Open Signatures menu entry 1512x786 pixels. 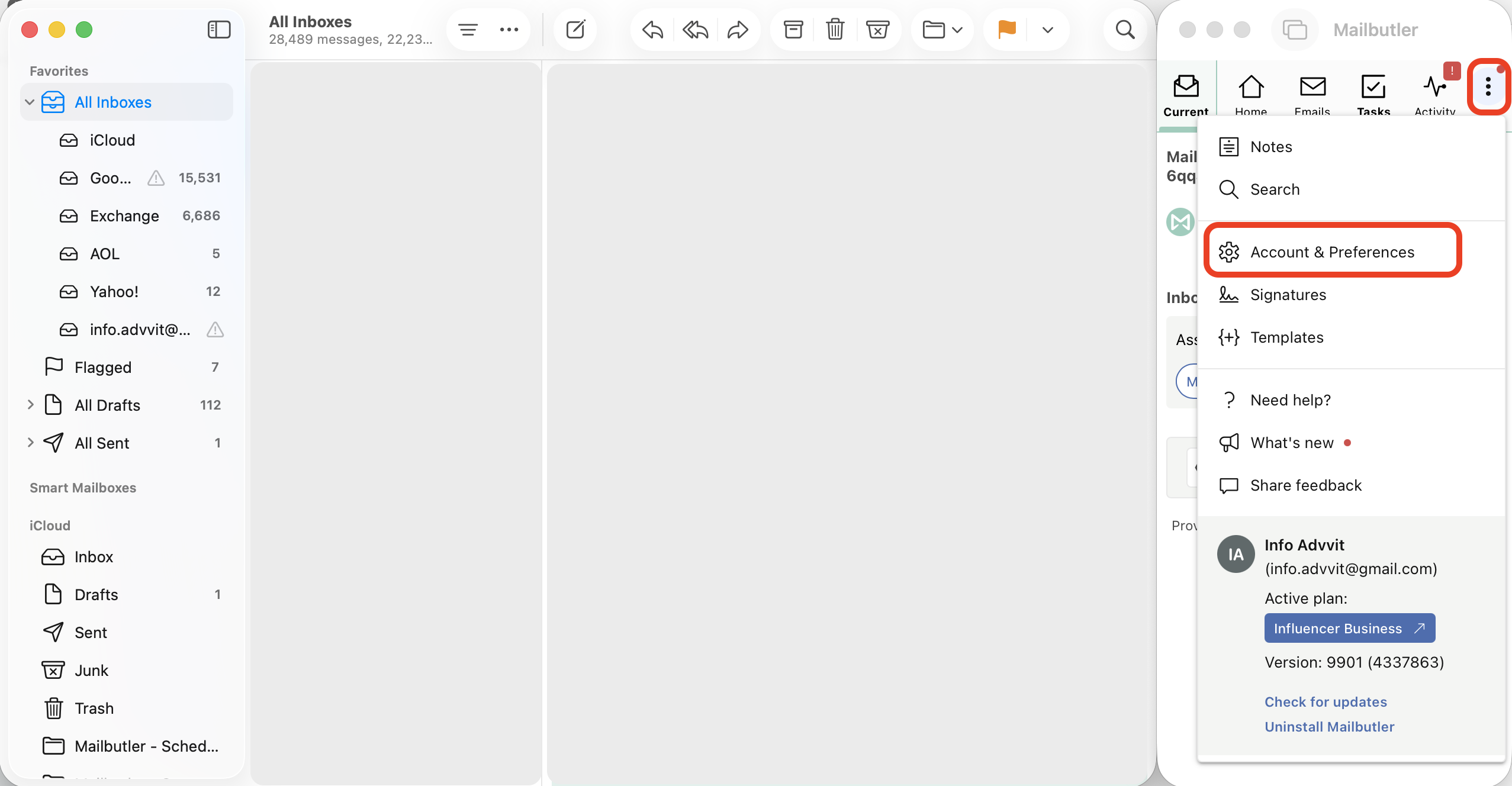1351,295
